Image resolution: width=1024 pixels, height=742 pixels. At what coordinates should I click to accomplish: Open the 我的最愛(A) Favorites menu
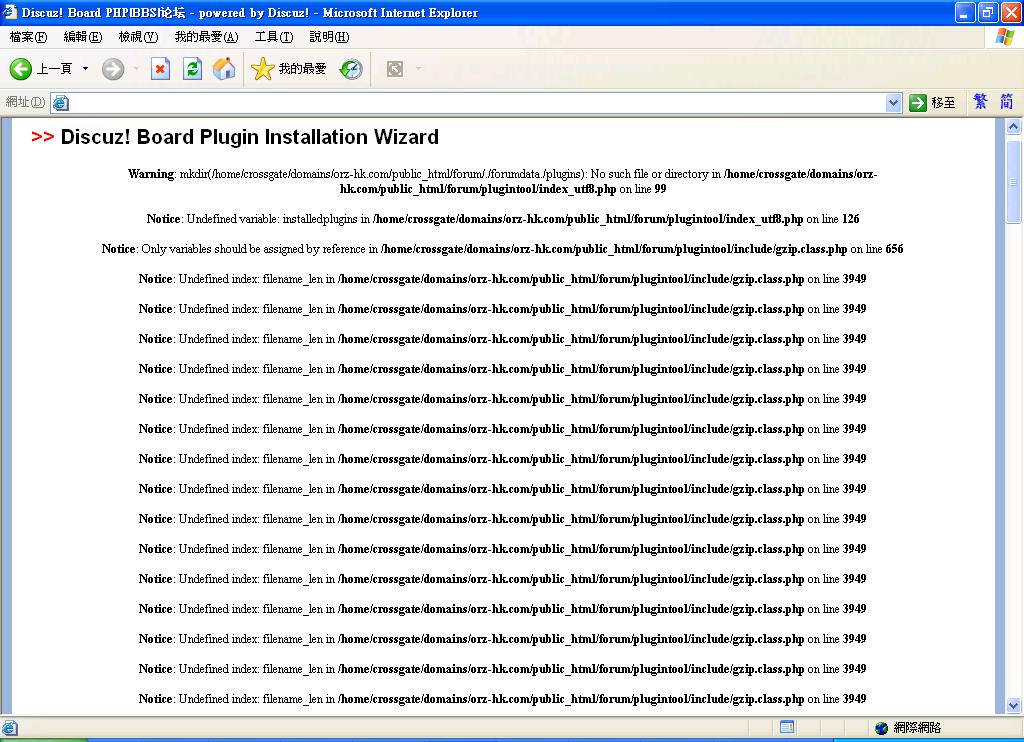click(x=206, y=37)
